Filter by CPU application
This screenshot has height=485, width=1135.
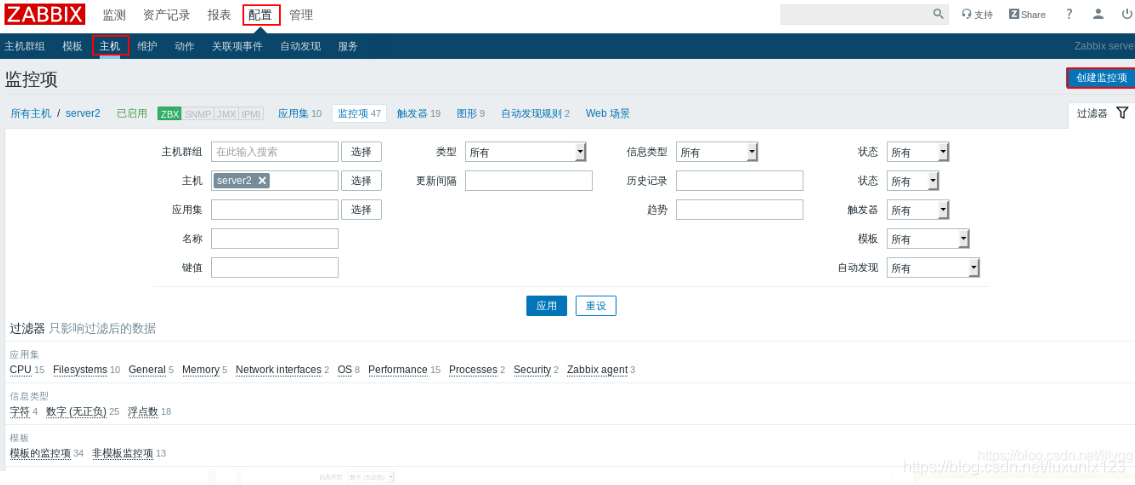coord(20,370)
